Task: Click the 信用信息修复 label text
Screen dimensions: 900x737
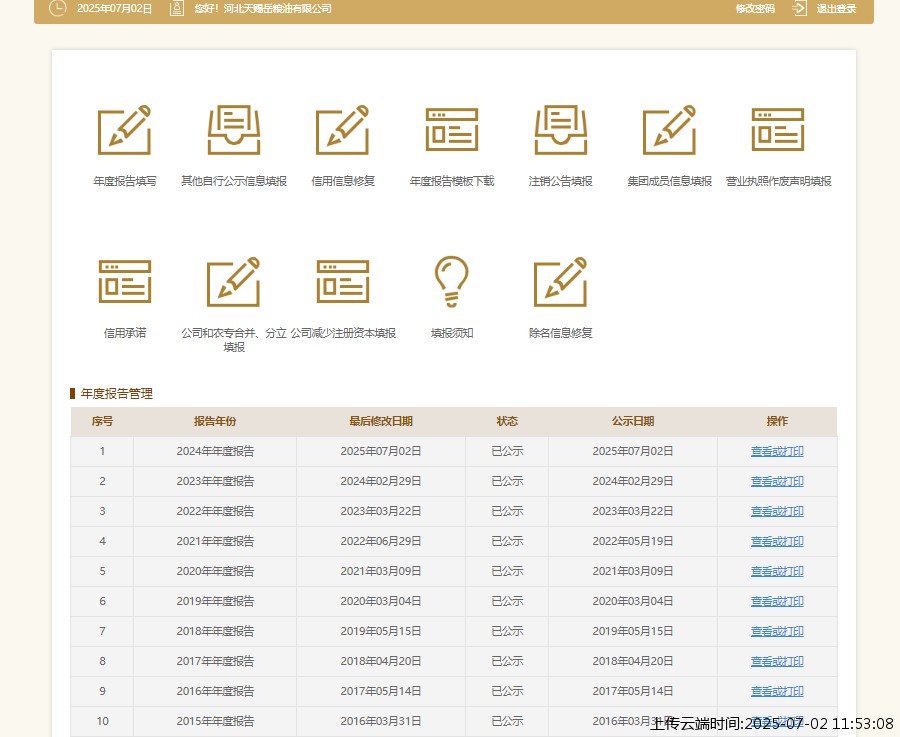Action: pyautogui.click(x=343, y=181)
